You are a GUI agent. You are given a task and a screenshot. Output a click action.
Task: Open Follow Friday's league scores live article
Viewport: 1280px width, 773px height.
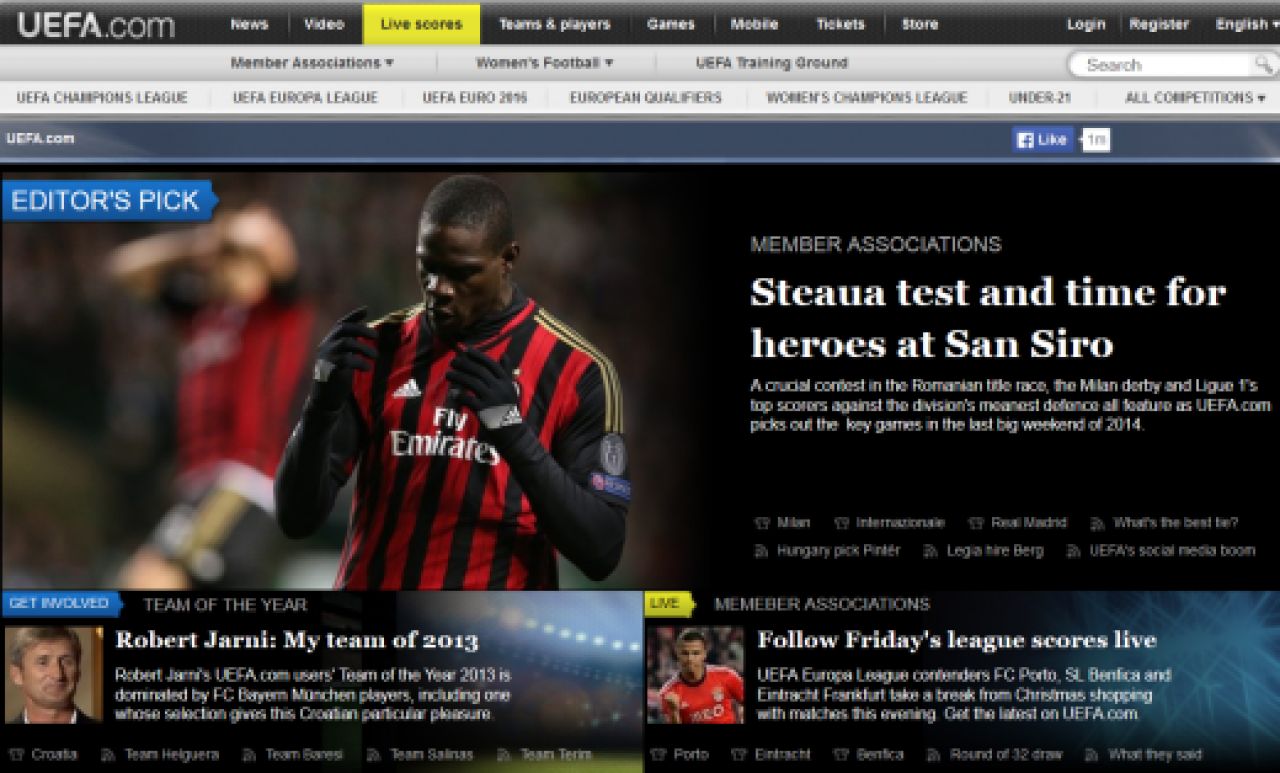tap(957, 640)
